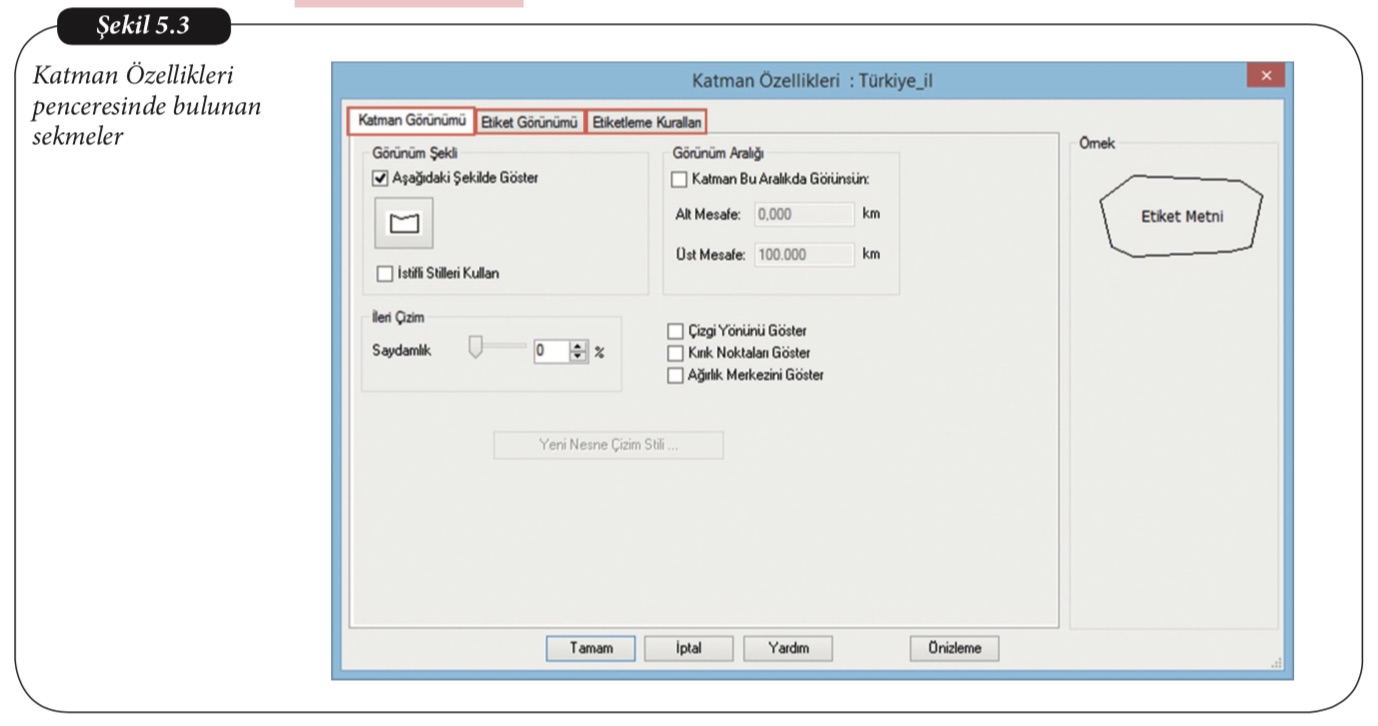Click the Önizleme preview button
Screen dimensions: 1378x726
[954, 648]
